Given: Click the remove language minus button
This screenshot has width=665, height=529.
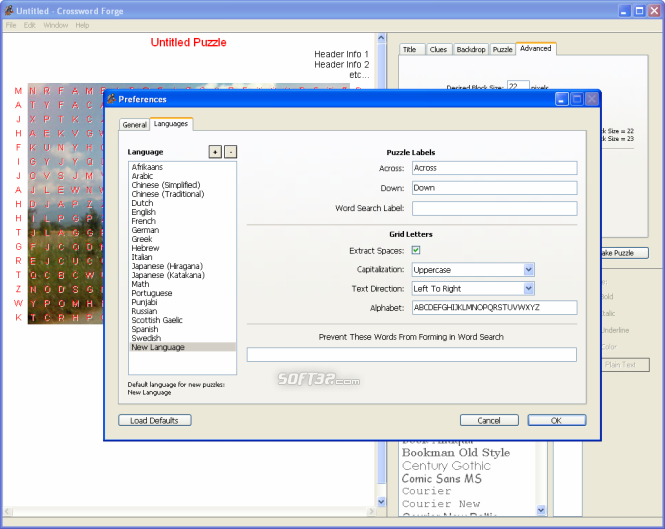Looking at the screenshot, I should [x=230, y=151].
